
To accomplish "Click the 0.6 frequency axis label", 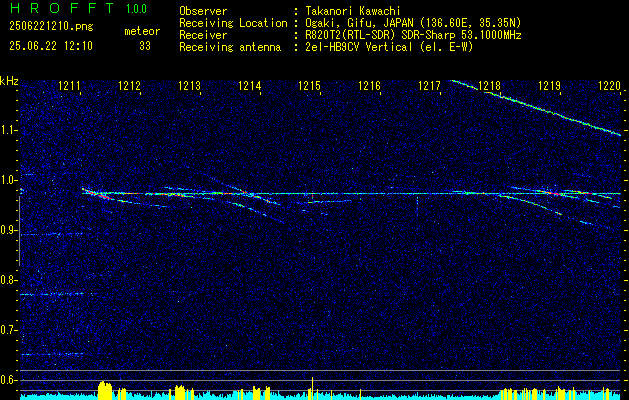I will pos(9,380).
